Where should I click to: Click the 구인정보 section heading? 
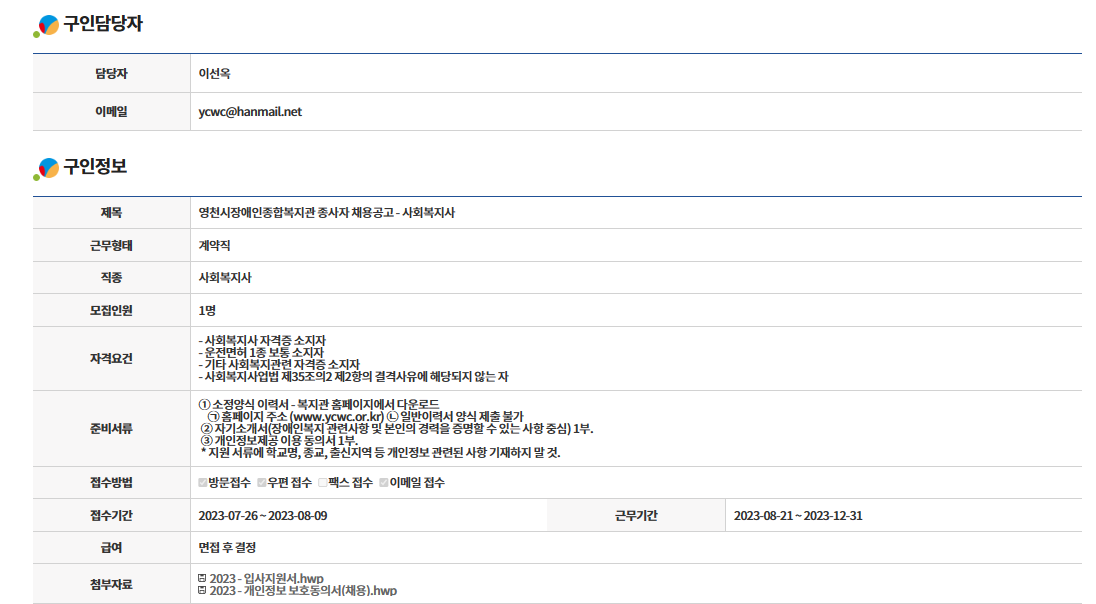coord(95,167)
